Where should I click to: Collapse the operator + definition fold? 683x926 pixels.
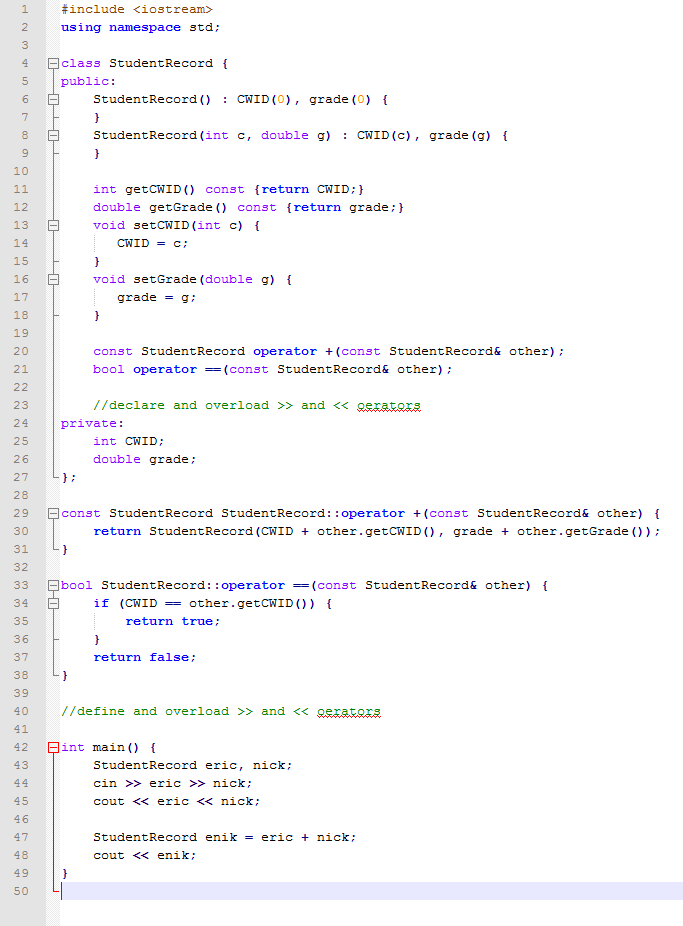point(53,513)
